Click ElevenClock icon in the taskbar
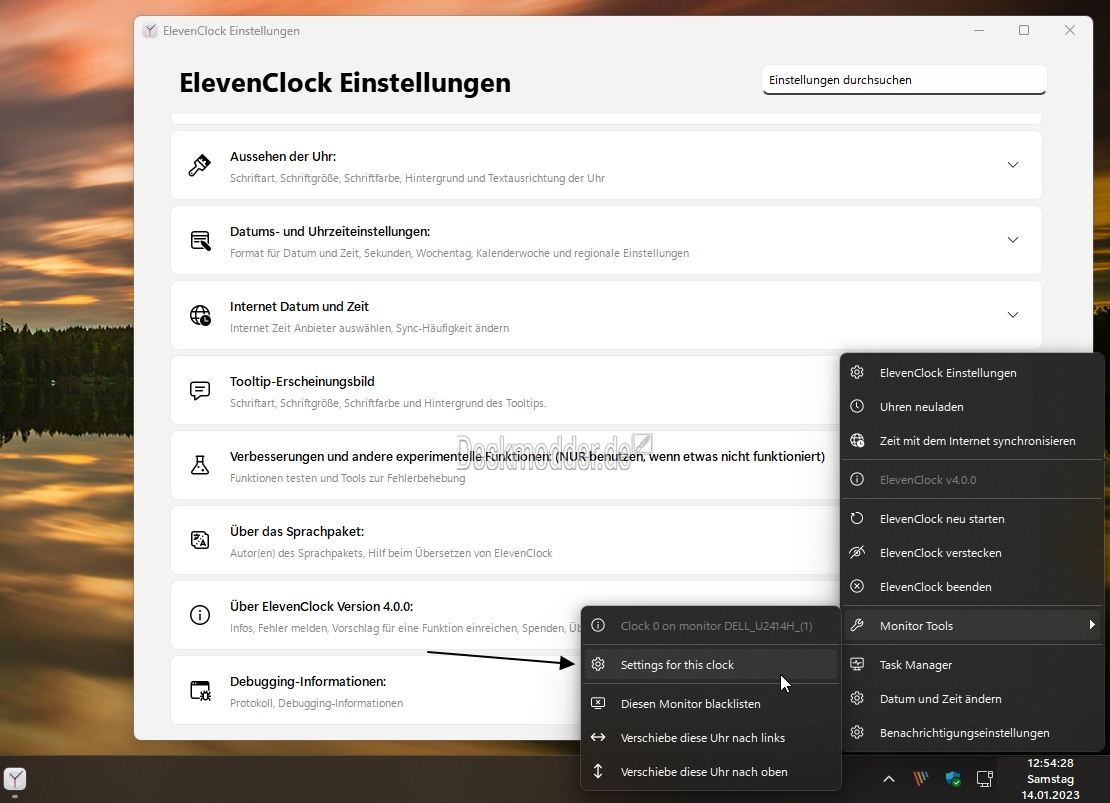Screen dimensions: 1110x803 [15, 779]
